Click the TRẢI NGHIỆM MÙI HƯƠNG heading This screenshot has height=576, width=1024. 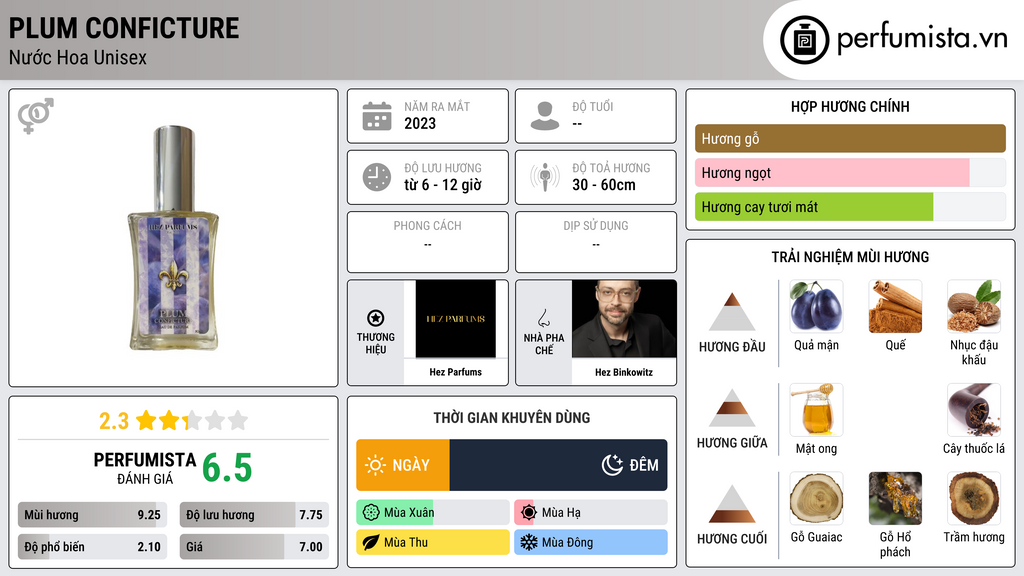850,257
